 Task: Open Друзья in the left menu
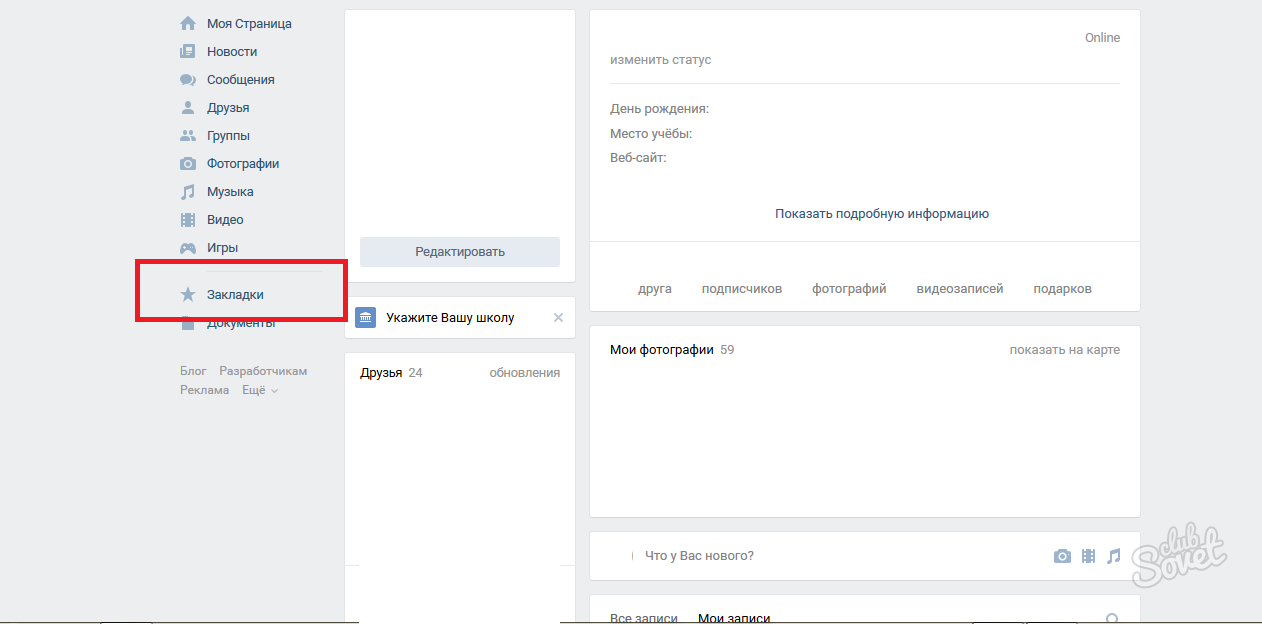(228, 107)
